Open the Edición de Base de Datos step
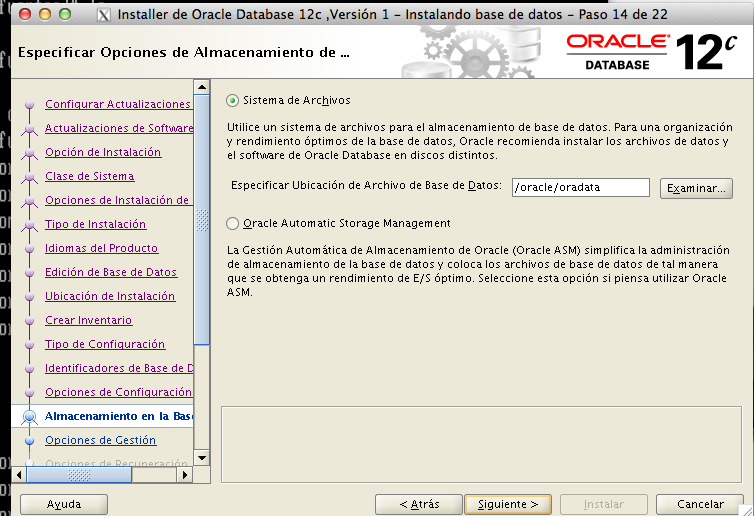Screen dimensions: 754x516 pyautogui.click(x=111, y=272)
